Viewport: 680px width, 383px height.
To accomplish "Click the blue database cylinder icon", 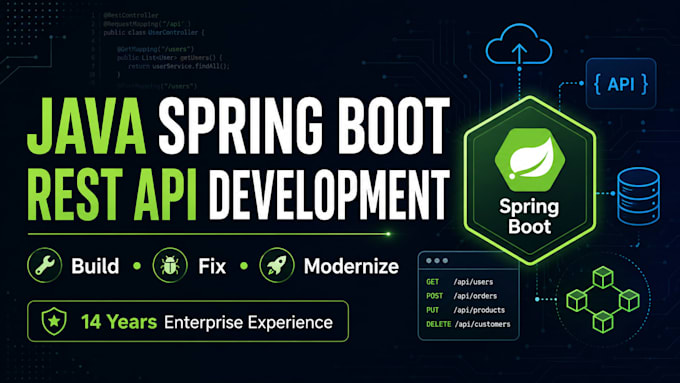I will [638, 196].
